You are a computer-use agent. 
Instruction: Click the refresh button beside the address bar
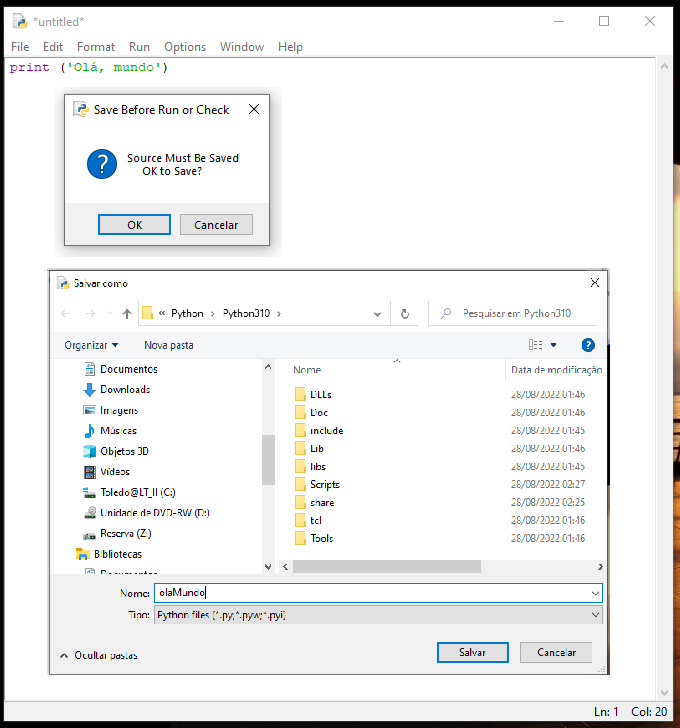[x=405, y=313]
